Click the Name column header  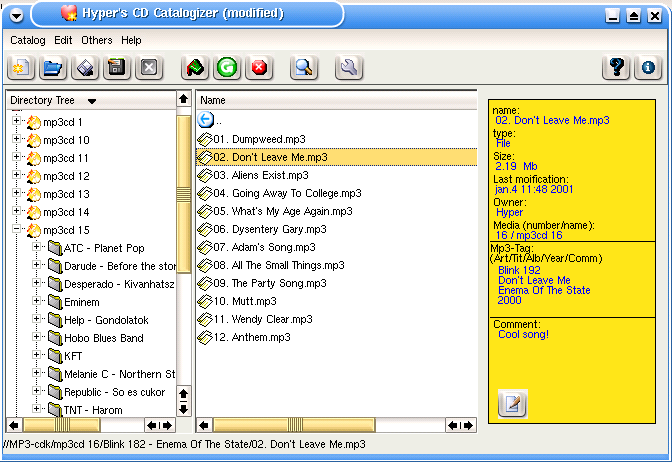click(336, 100)
